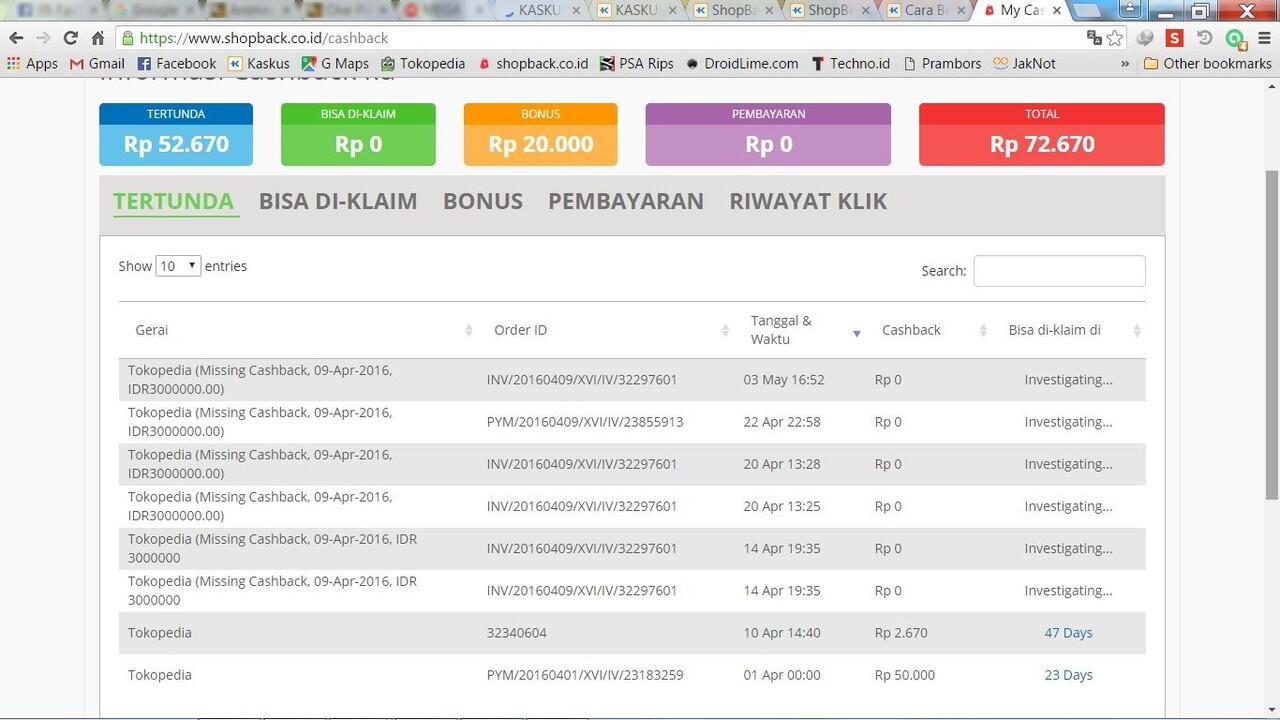Click the translate page icon in address bar
The image size is (1280, 720).
pos(1094,38)
